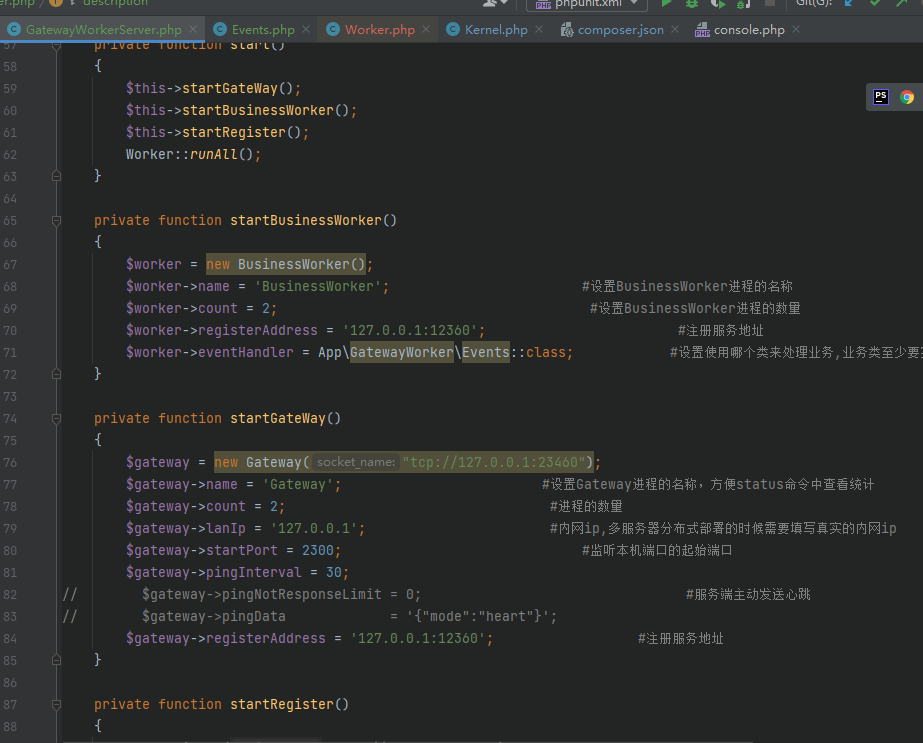The height and width of the screenshot is (743, 923).
Task: Open file in Chrome browser
Action: tap(907, 97)
